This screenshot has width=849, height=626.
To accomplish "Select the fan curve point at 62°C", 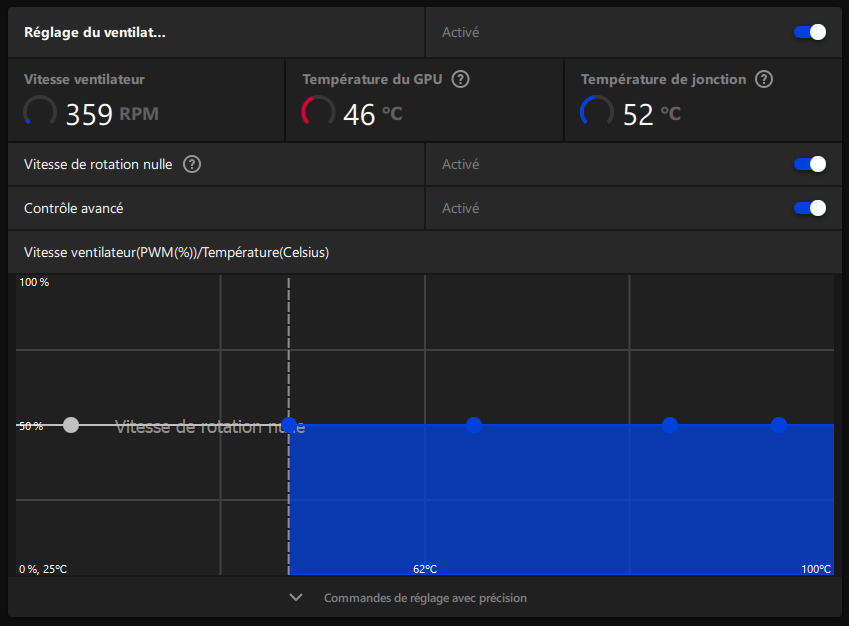I will pos(474,424).
